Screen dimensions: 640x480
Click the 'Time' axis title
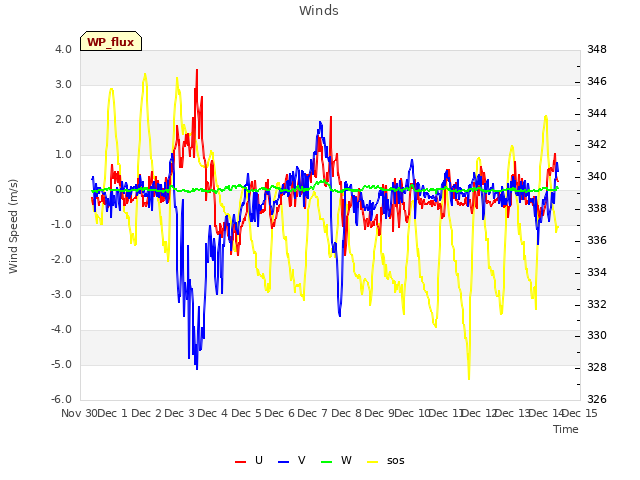click(x=566, y=429)
